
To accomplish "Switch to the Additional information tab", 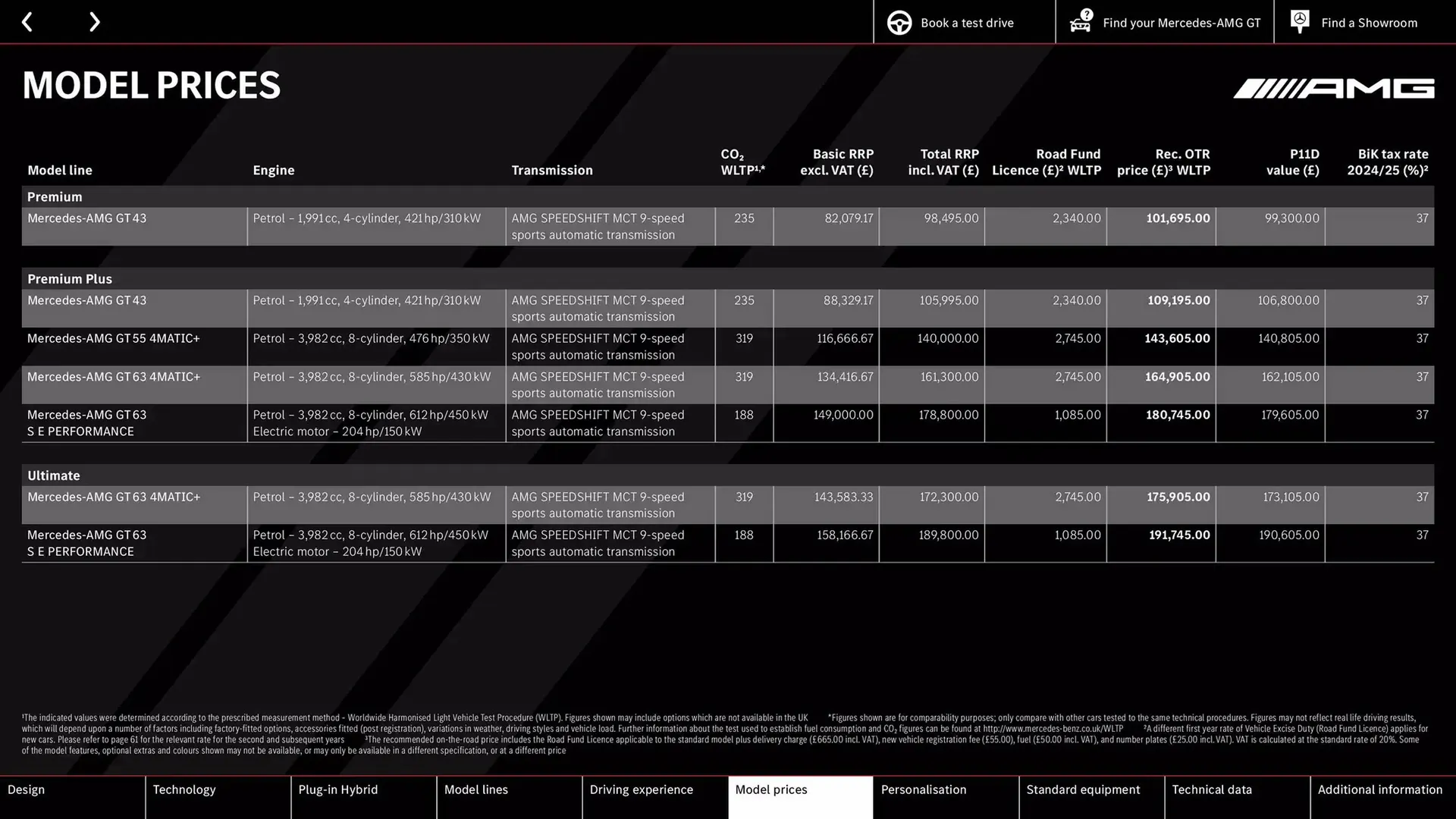I will (1383, 797).
